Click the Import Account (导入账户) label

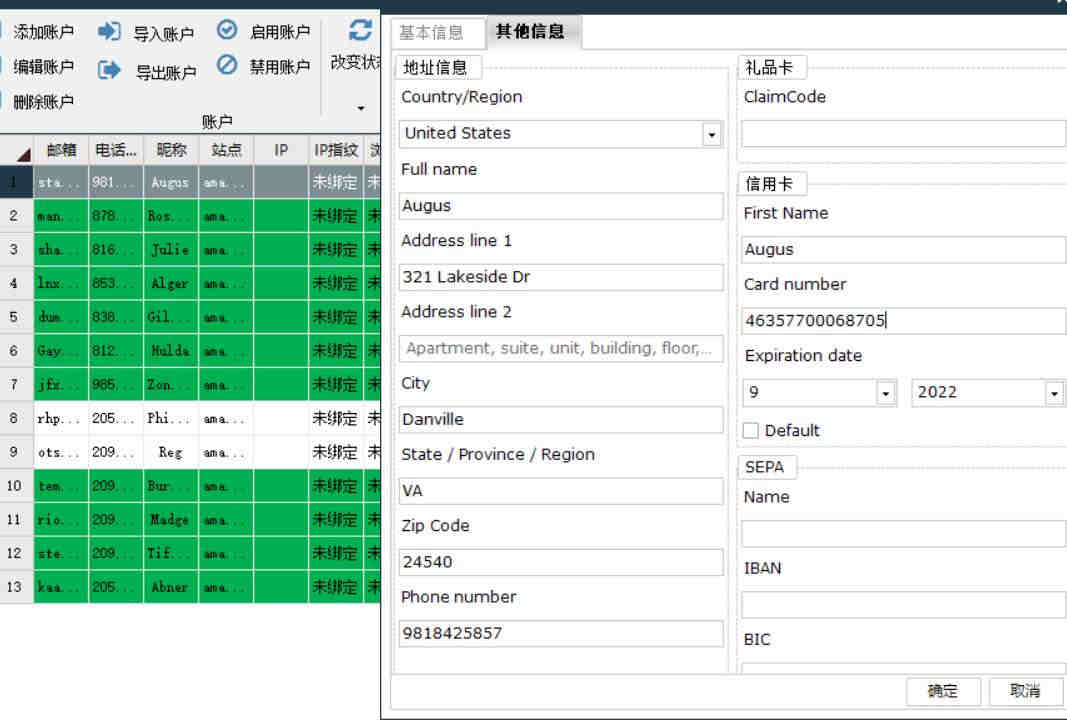coord(163,33)
